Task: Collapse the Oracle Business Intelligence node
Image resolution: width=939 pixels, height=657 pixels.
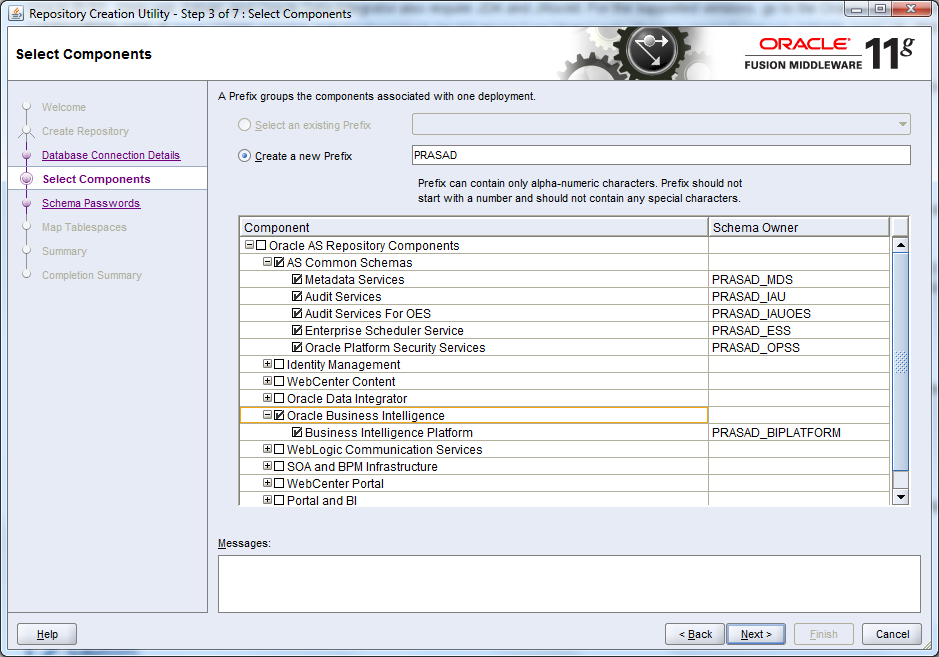Action: (268, 414)
